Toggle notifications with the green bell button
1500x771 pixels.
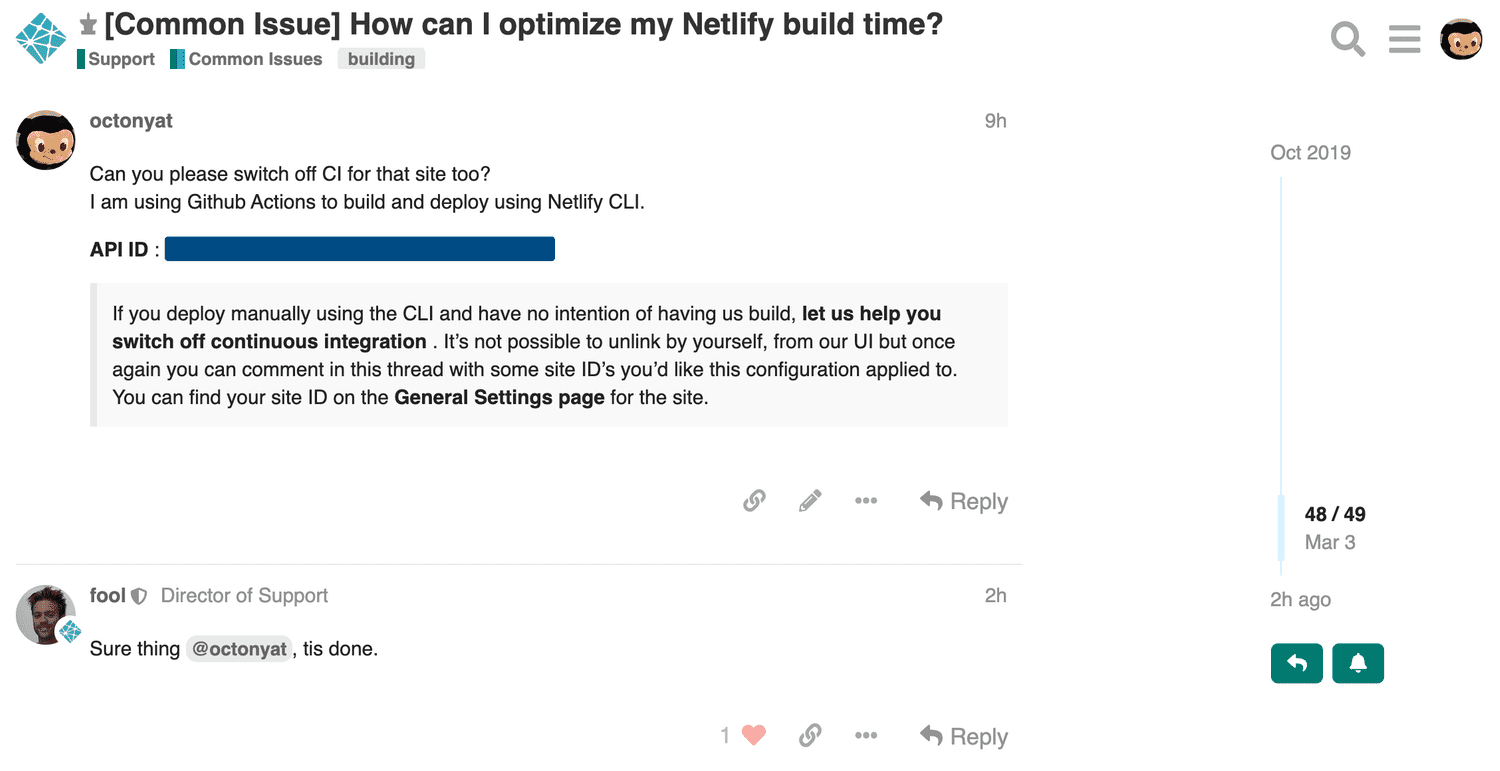(1358, 663)
